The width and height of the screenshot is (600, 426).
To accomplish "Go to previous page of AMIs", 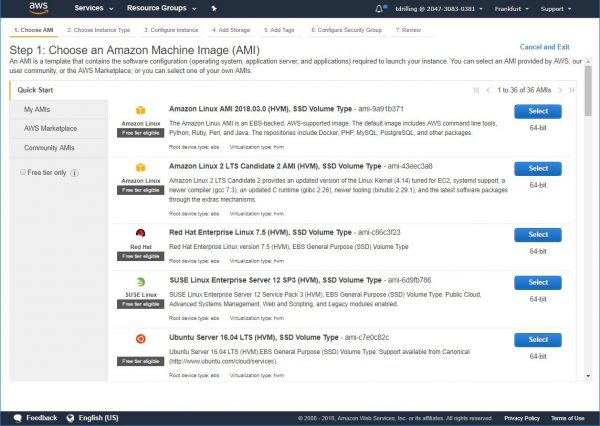I will point(488,90).
